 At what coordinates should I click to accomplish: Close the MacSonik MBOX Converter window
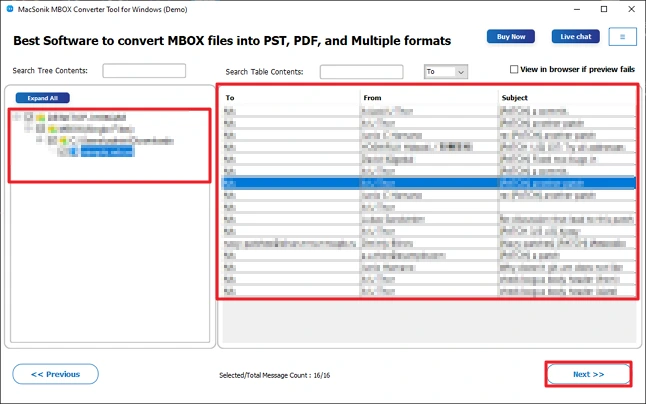[631, 9]
